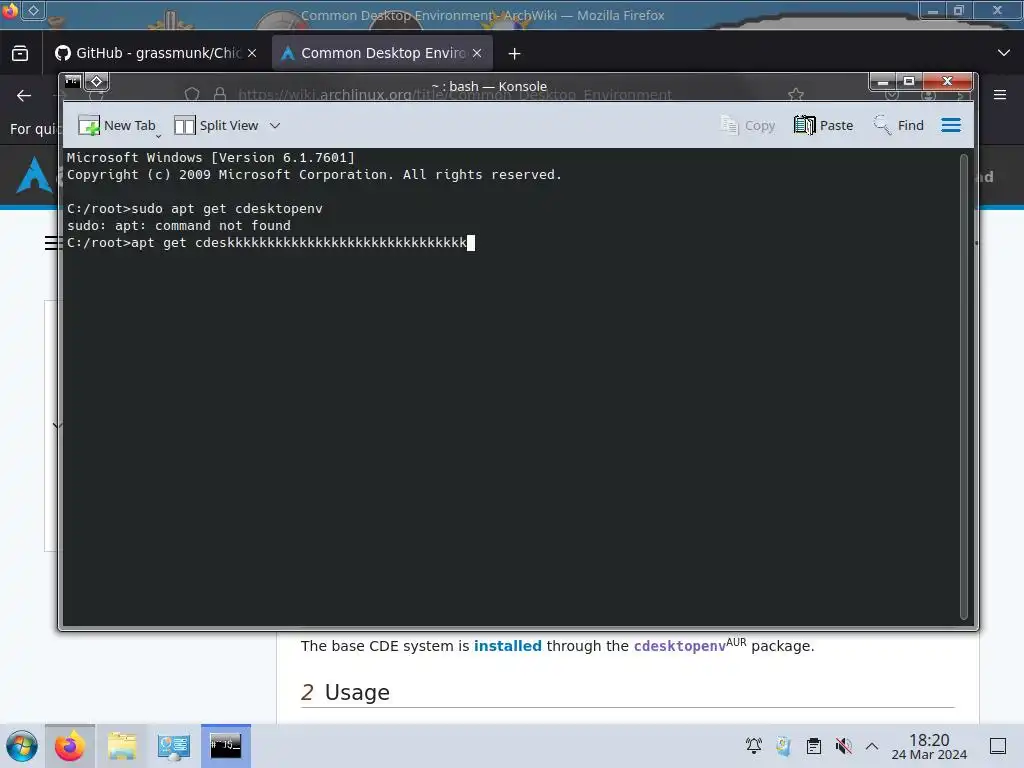Show hidden system tray icons
This screenshot has height=768, width=1024.
point(872,746)
